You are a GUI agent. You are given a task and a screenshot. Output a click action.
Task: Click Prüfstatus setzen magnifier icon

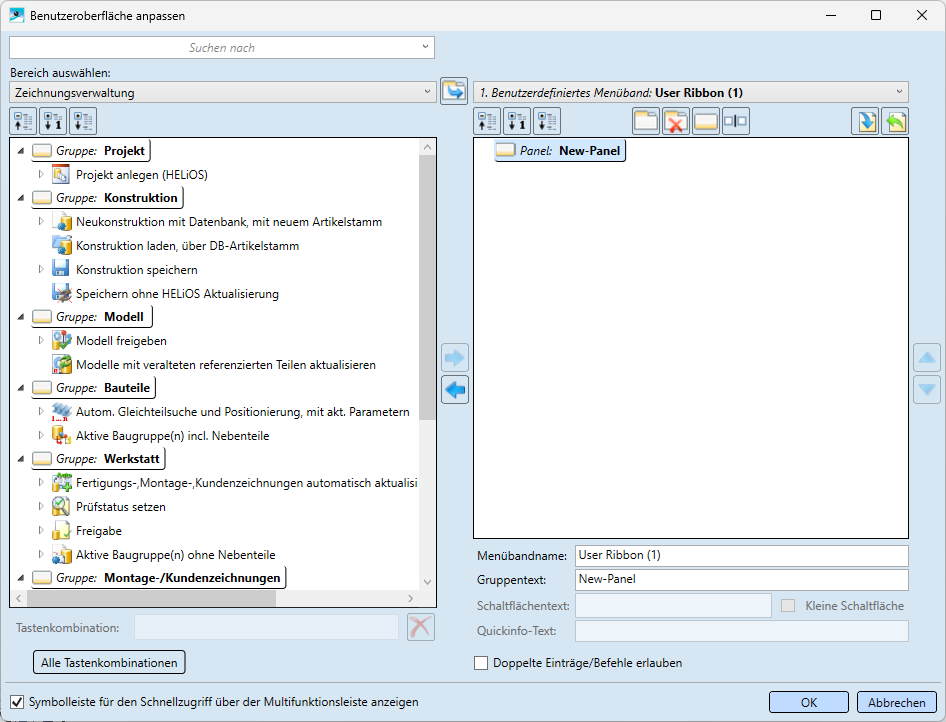pyautogui.click(x=61, y=506)
